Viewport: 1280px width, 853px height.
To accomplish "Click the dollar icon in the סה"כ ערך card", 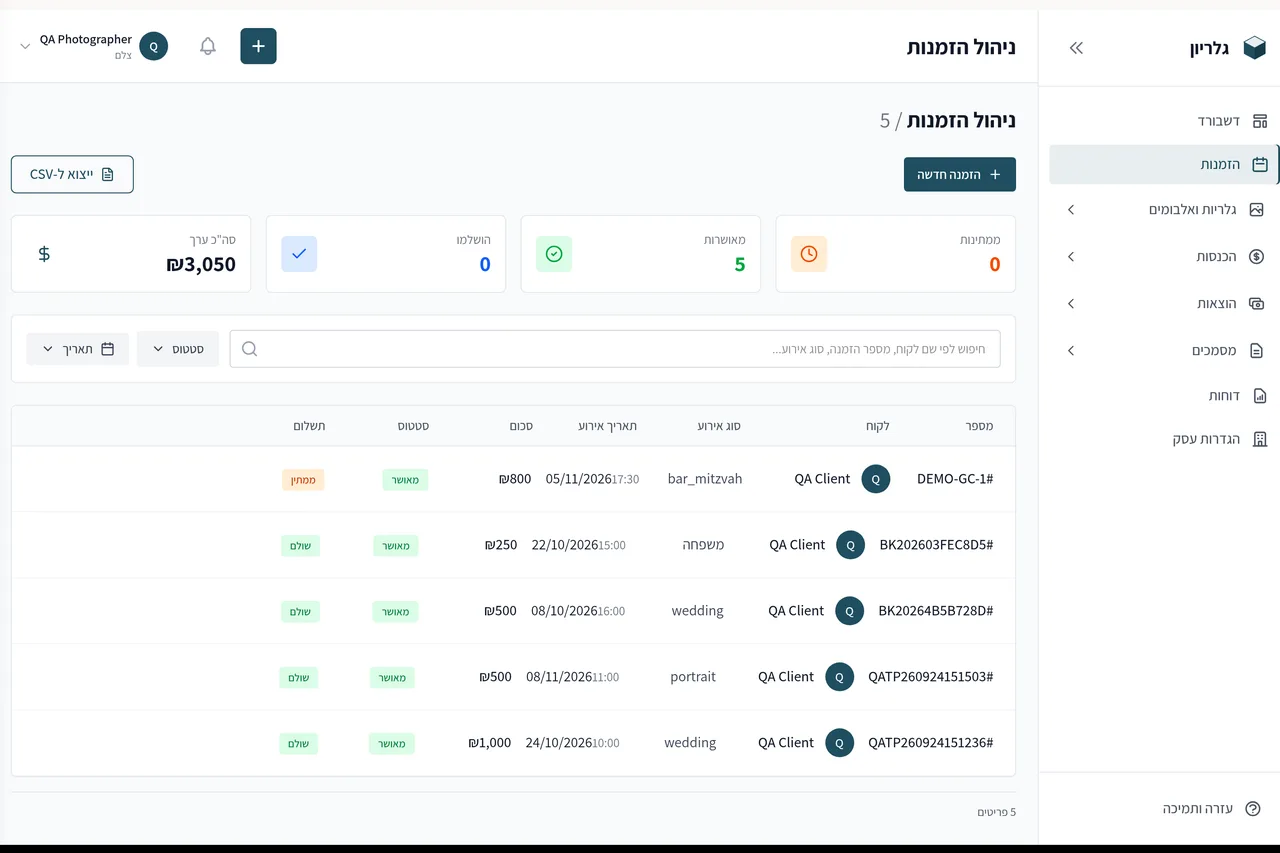I will click(x=44, y=254).
